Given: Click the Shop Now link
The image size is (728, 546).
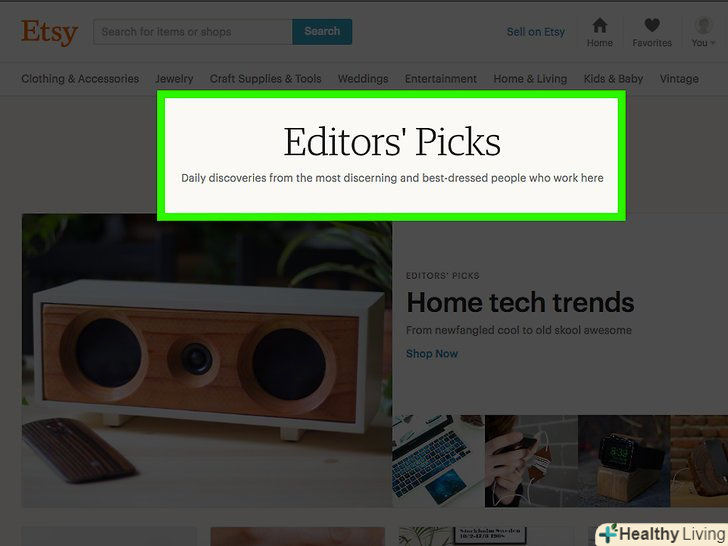Looking at the screenshot, I should click(432, 354).
